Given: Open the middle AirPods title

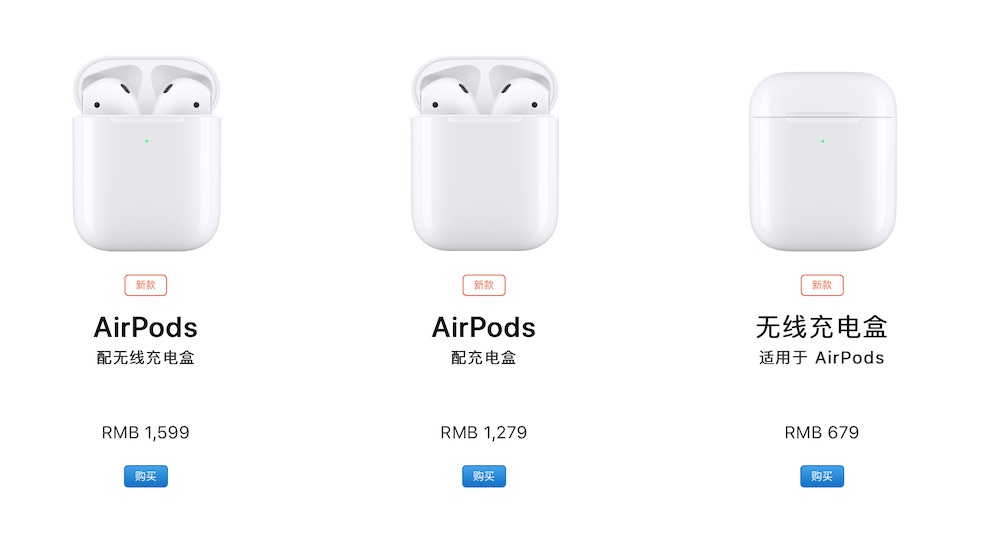Looking at the screenshot, I should 484,327.
